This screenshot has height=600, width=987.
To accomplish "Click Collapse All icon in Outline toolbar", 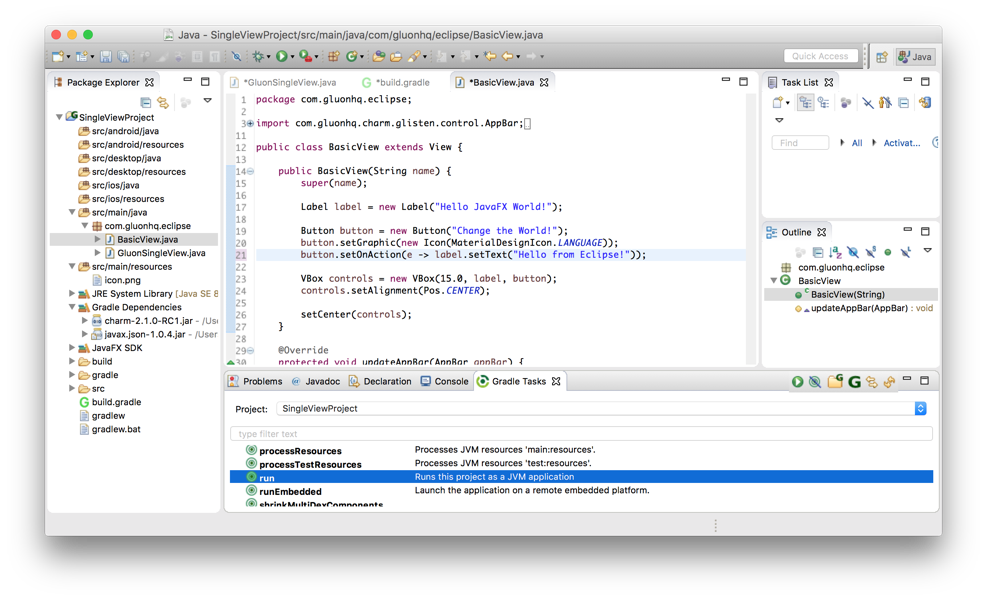I will pyautogui.click(x=818, y=252).
